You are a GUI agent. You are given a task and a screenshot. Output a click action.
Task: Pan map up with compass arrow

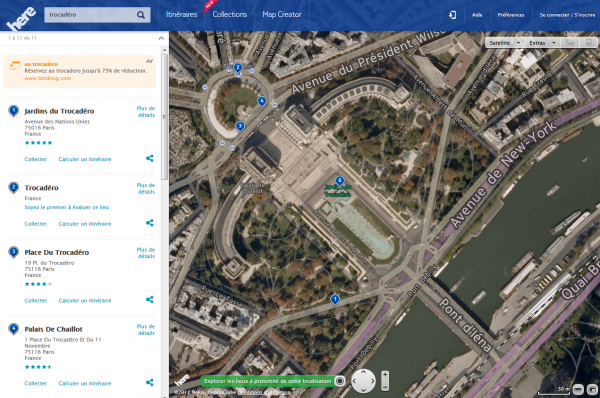[363, 373]
